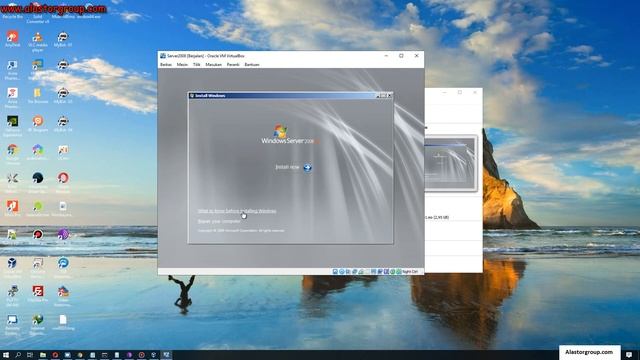Open the Tor Browser desktop icon
640x360 pixels.
point(38,96)
